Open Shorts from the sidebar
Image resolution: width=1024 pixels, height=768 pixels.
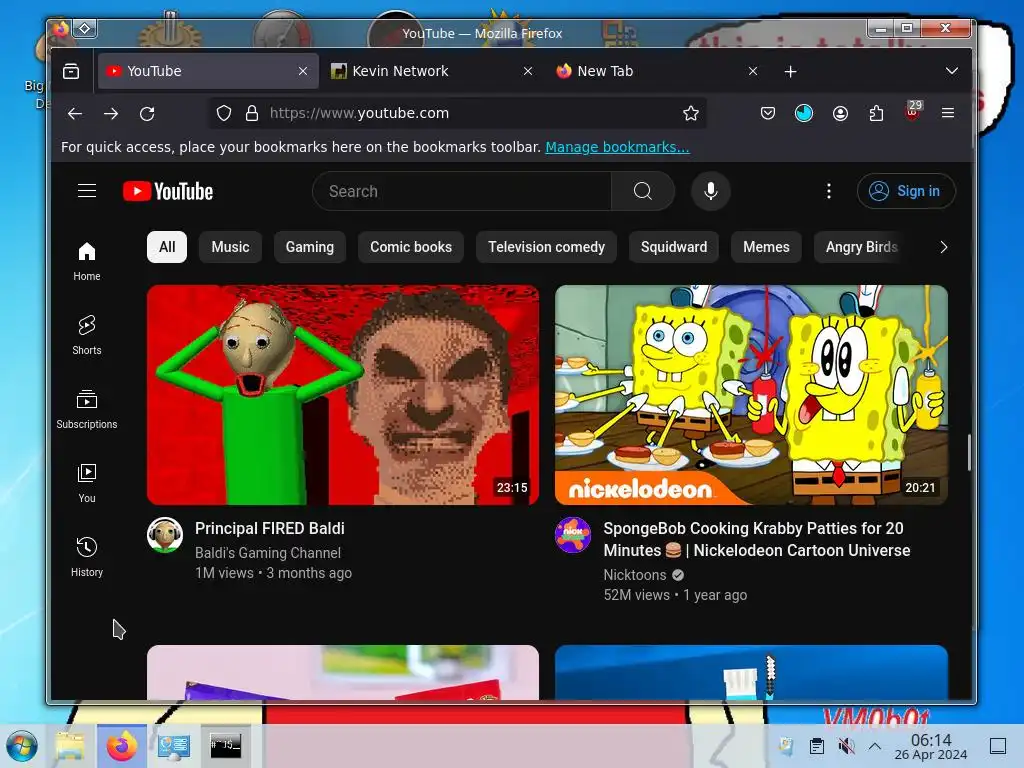pos(87,335)
